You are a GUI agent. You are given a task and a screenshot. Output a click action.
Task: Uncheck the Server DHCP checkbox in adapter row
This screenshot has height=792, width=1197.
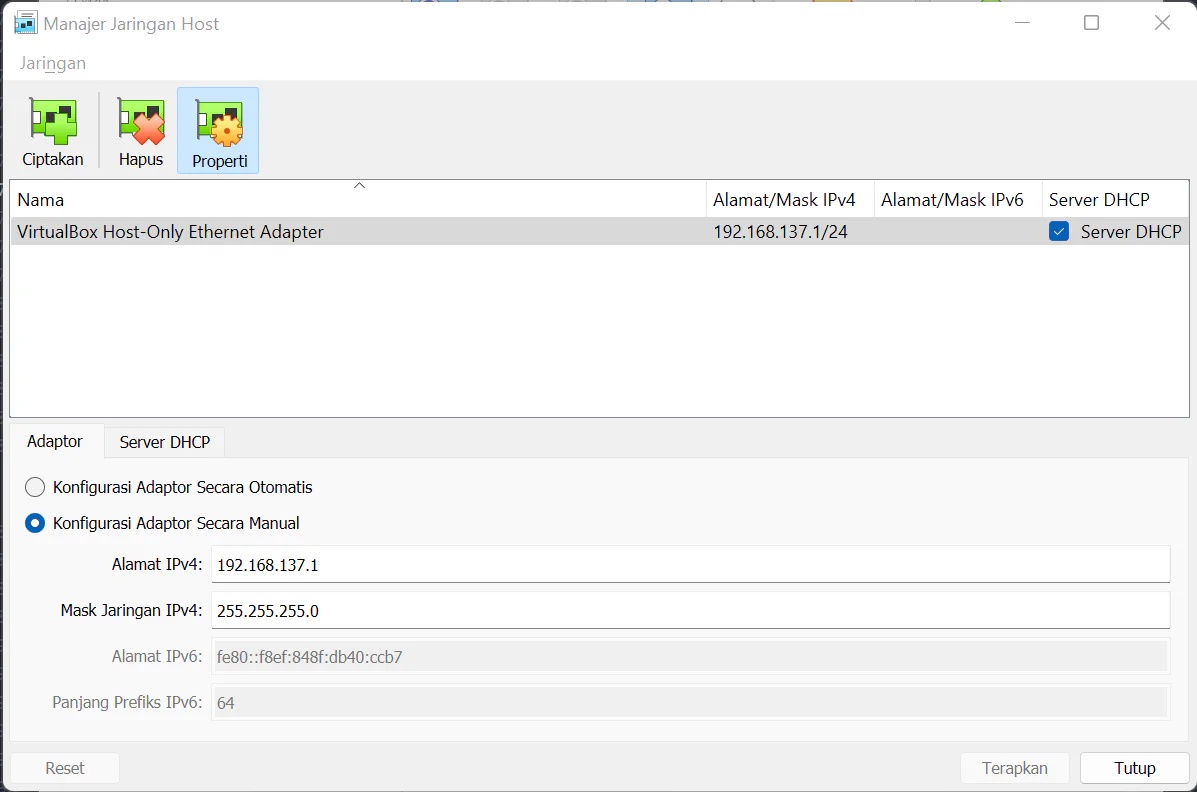tap(1059, 231)
